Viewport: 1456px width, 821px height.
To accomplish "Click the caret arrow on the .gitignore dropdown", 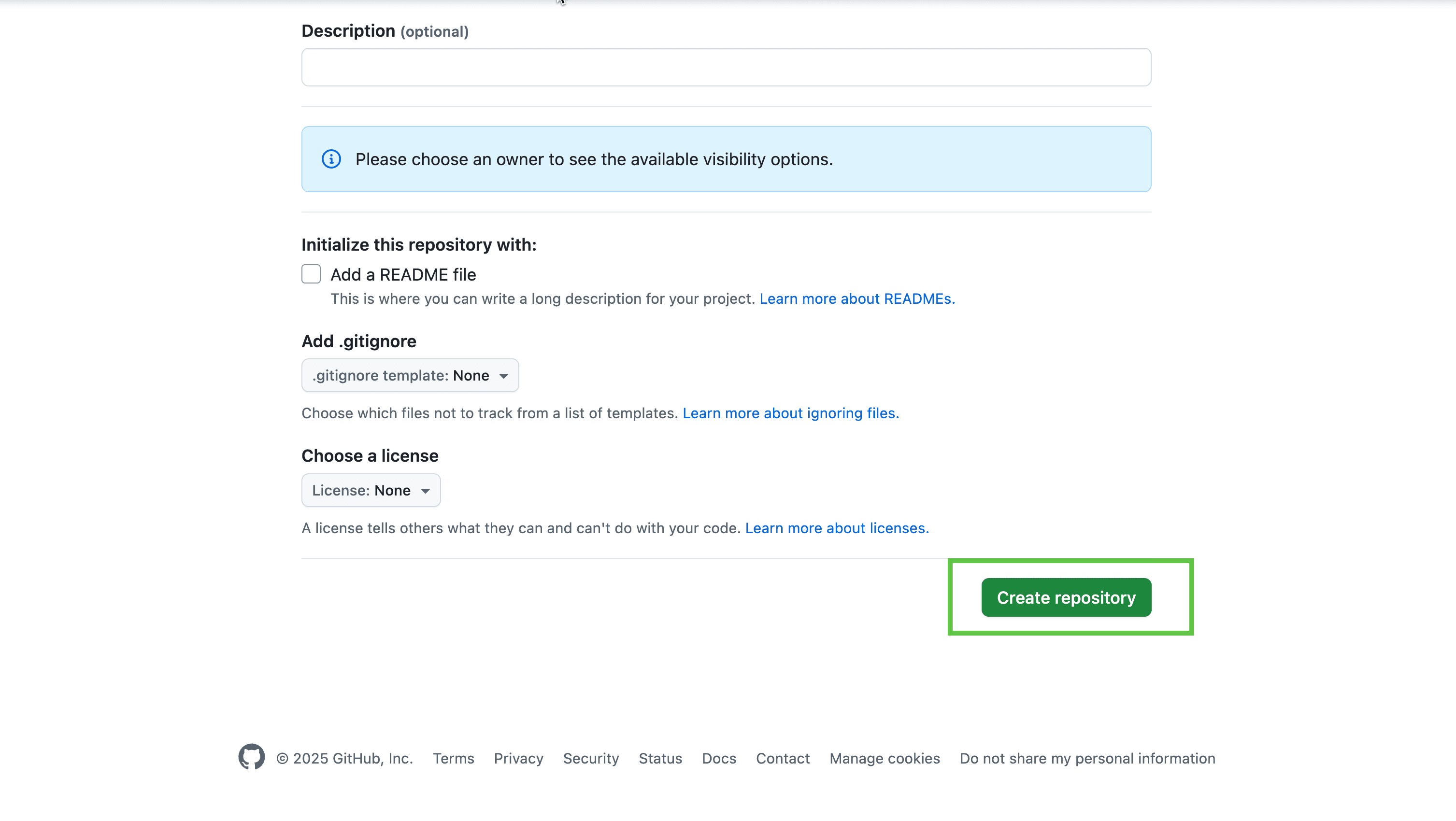I will coord(503,376).
